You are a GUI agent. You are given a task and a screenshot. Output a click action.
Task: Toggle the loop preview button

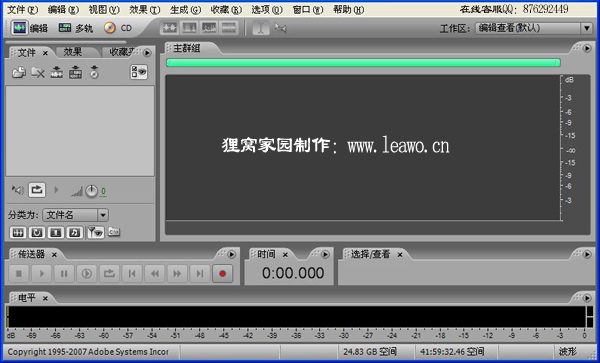(37, 190)
